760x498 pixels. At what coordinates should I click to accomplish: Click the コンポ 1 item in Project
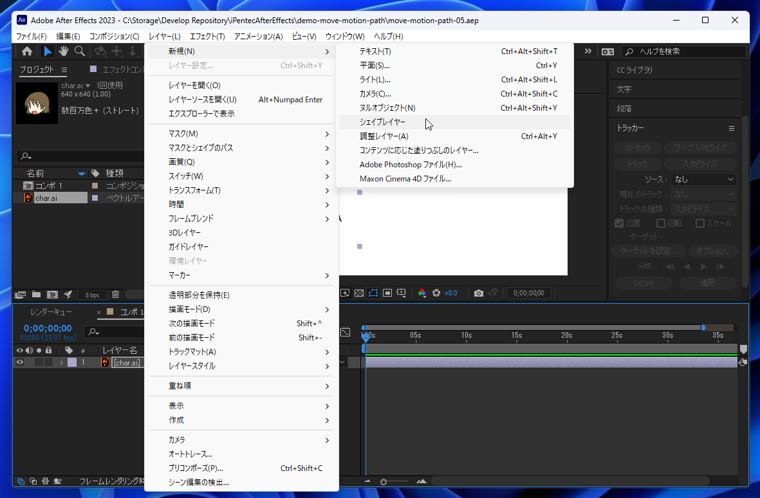coord(50,186)
